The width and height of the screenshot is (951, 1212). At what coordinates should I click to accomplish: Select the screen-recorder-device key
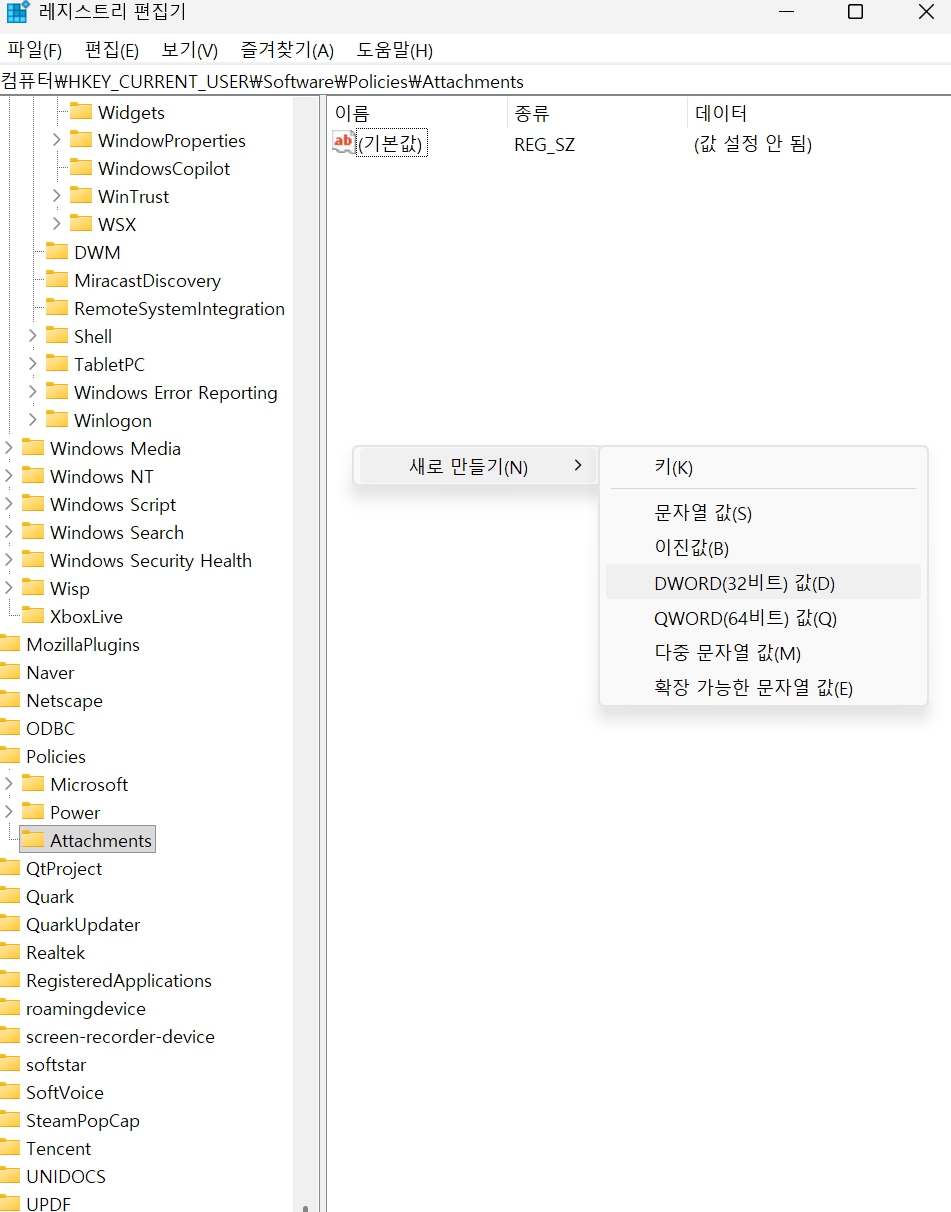pos(120,1036)
